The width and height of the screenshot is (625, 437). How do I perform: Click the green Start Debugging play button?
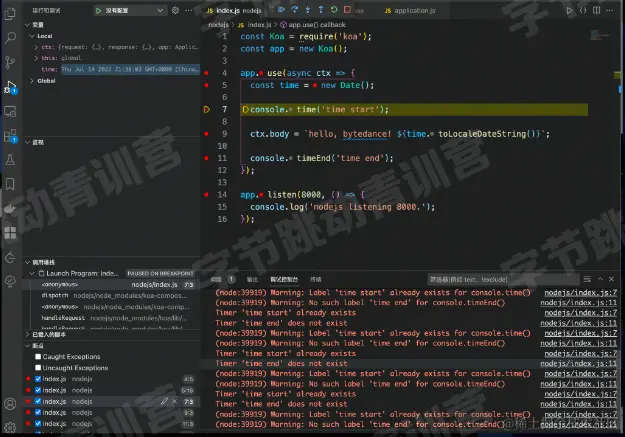coord(98,11)
